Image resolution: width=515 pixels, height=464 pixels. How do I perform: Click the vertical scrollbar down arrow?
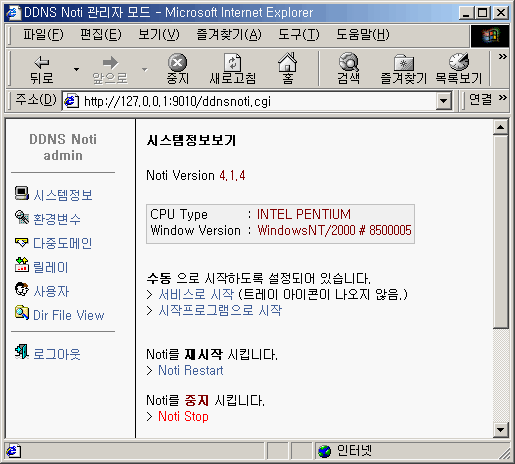(500, 430)
